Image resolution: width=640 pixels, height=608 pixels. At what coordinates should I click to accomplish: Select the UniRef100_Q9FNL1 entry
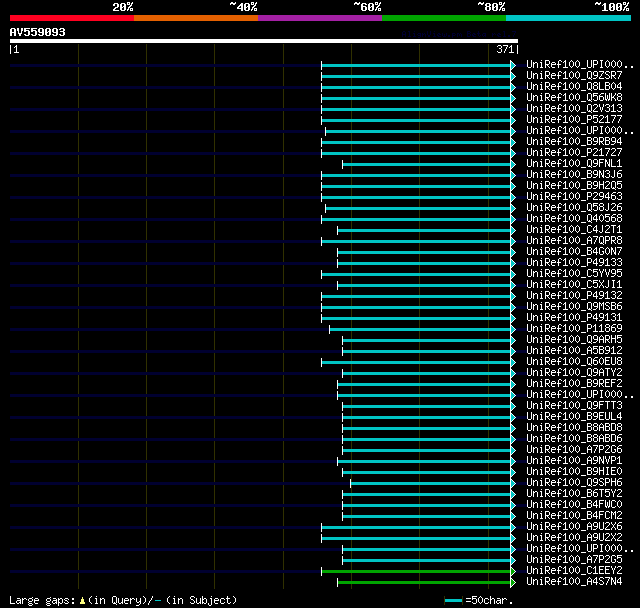point(574,164)
